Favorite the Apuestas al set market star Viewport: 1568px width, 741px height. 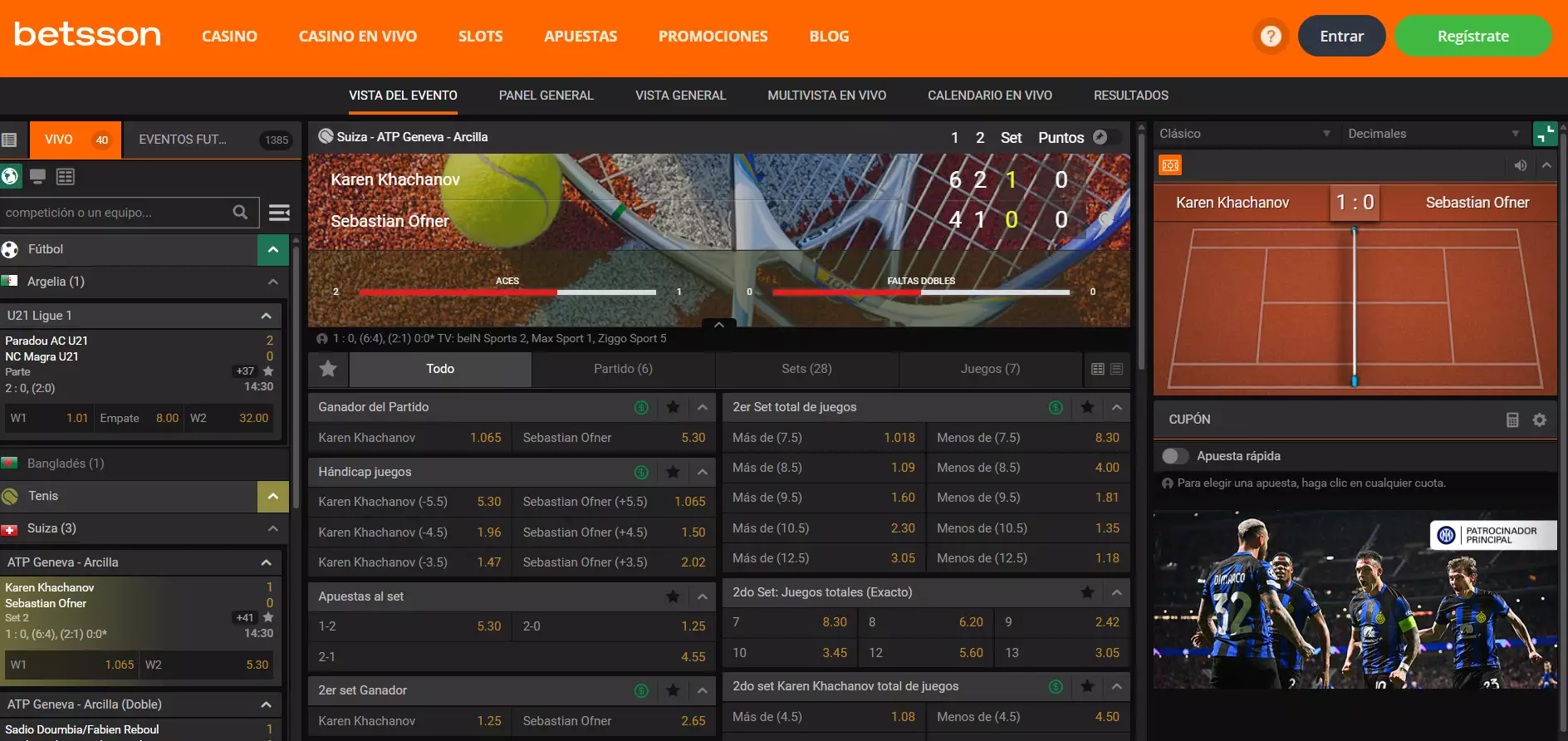674,596
